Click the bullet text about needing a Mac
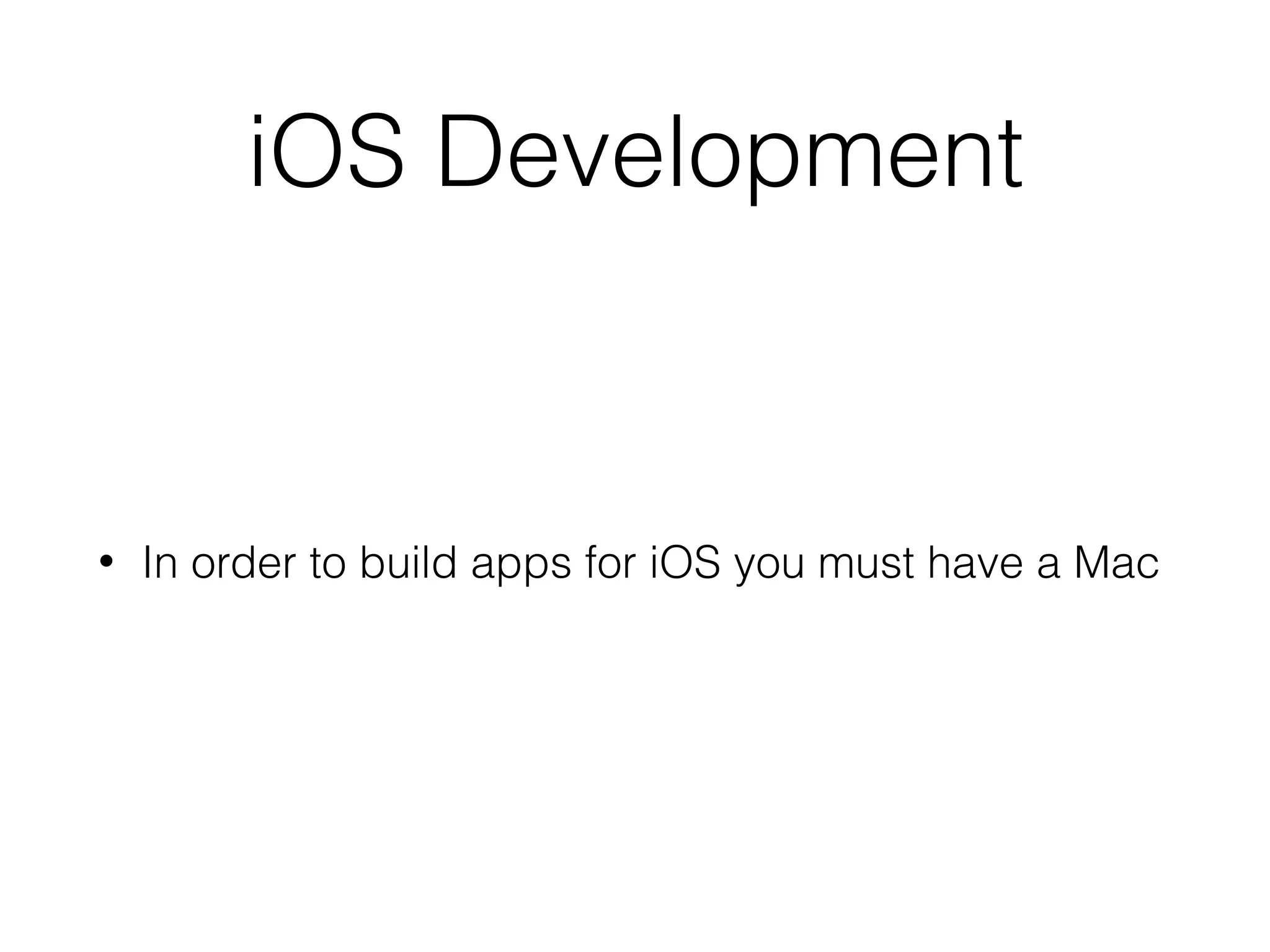Image resolution: width=1270 pixels, height=952 pixels. (x=651, y=563)
